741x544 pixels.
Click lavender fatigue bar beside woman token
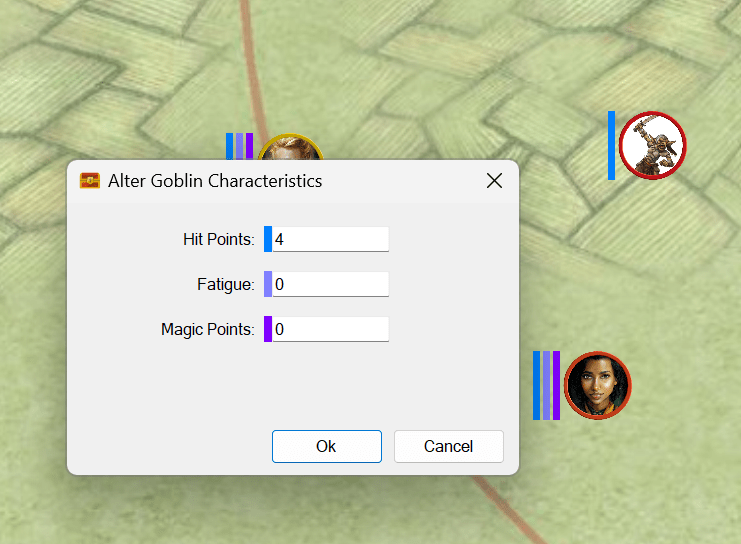coord(546,385)
